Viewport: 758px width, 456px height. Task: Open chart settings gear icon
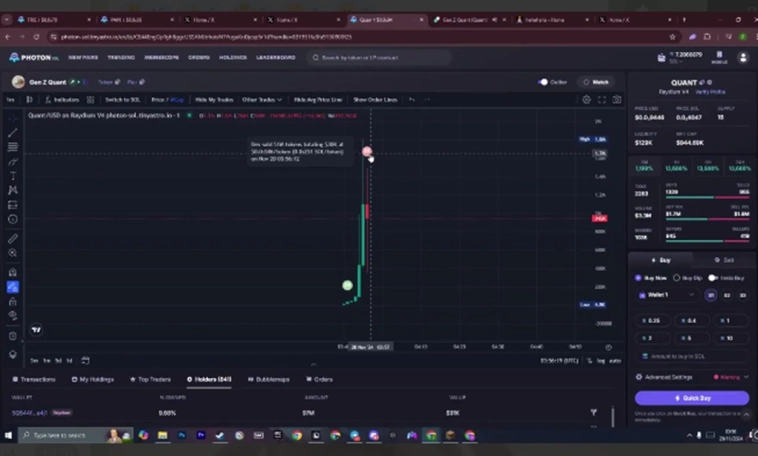point(587,100)
